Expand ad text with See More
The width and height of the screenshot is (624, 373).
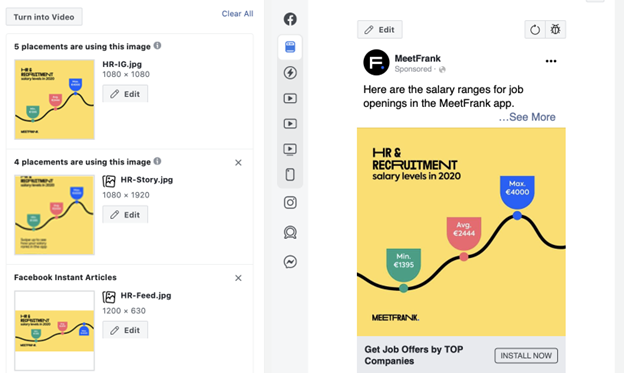[x=527, y=117]
